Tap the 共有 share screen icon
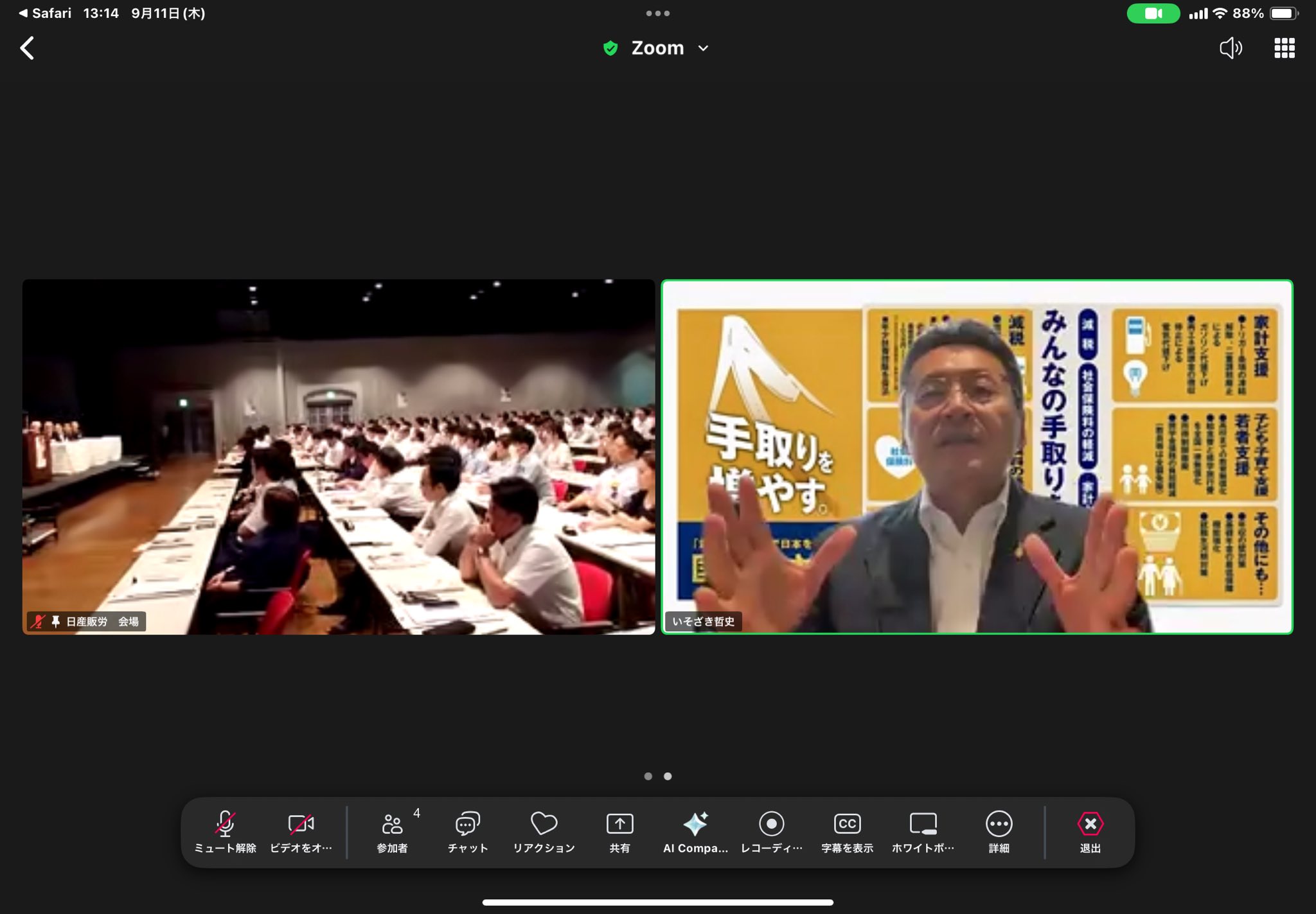1316x914 pixels. [x=619, y=832]
